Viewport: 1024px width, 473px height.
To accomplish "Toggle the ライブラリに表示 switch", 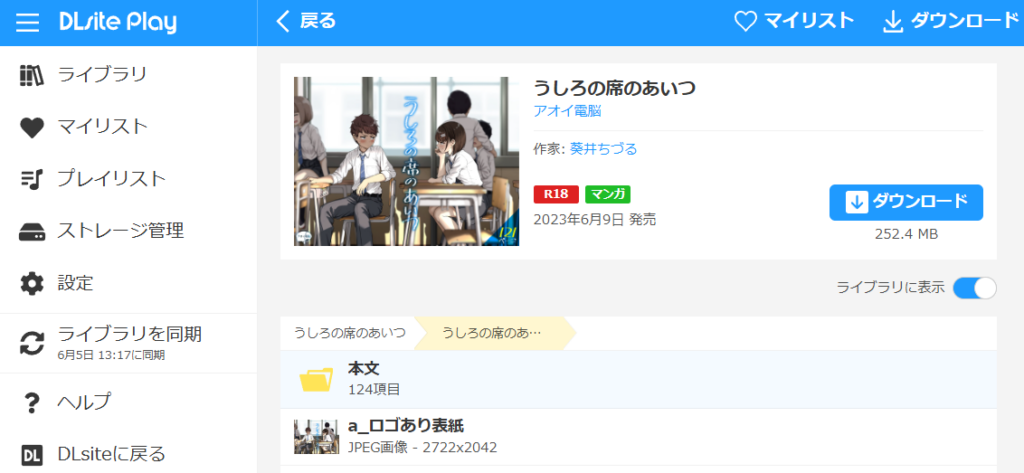I will pyautogui.click(x=974, y=288).
